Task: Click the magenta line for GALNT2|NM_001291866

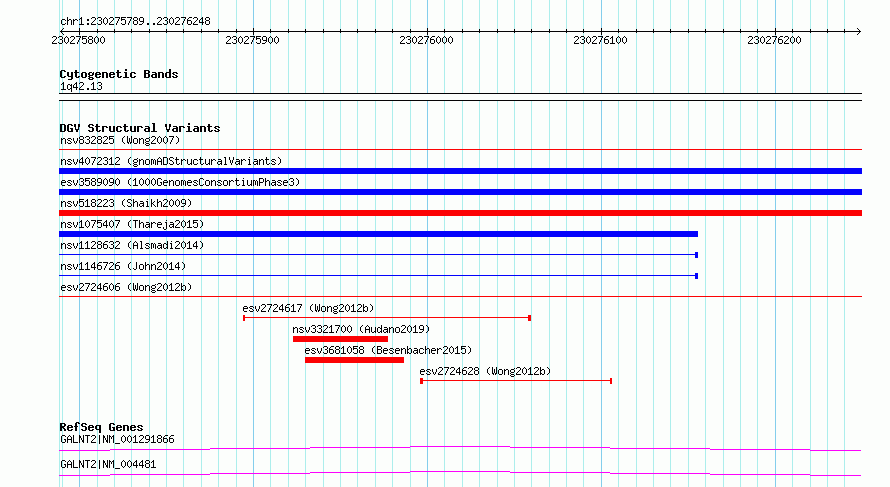Action: coord(460,448)
